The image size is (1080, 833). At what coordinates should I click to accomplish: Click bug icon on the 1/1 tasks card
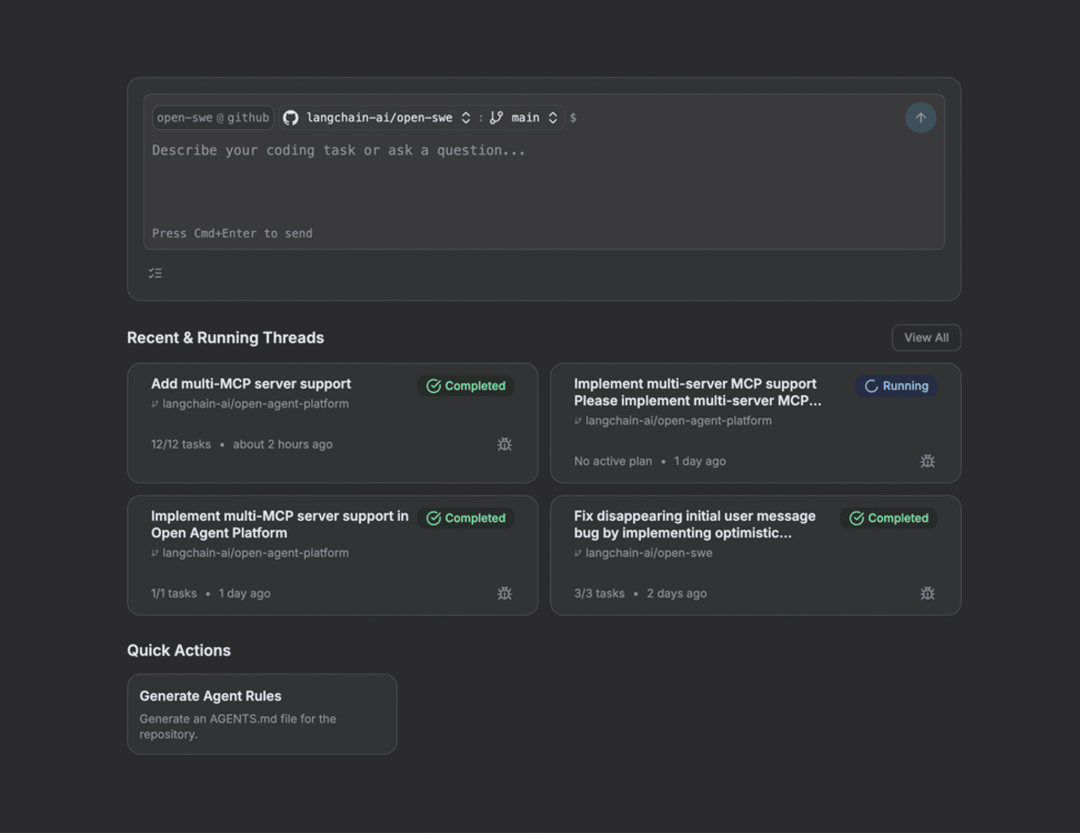pyautogui.click(x=504, y=593)
